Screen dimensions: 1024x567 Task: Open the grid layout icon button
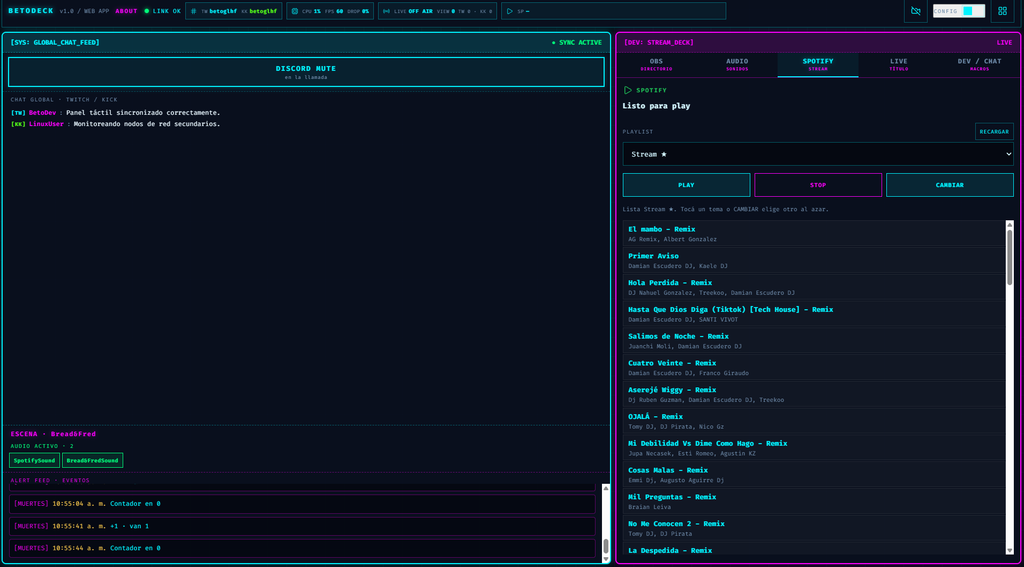[1002, 11]
